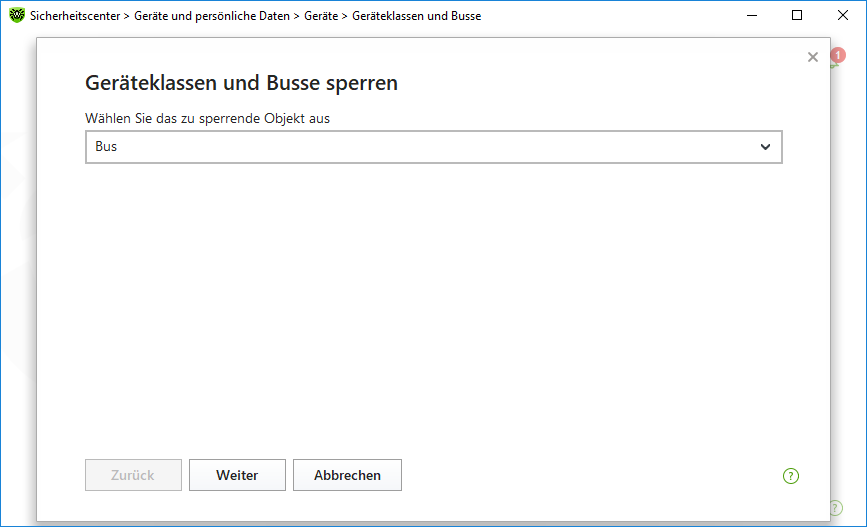867x527 pixels.
Task: Click the Geräteklassen und Busse sperren heading
Action: [x=241, y=83]
